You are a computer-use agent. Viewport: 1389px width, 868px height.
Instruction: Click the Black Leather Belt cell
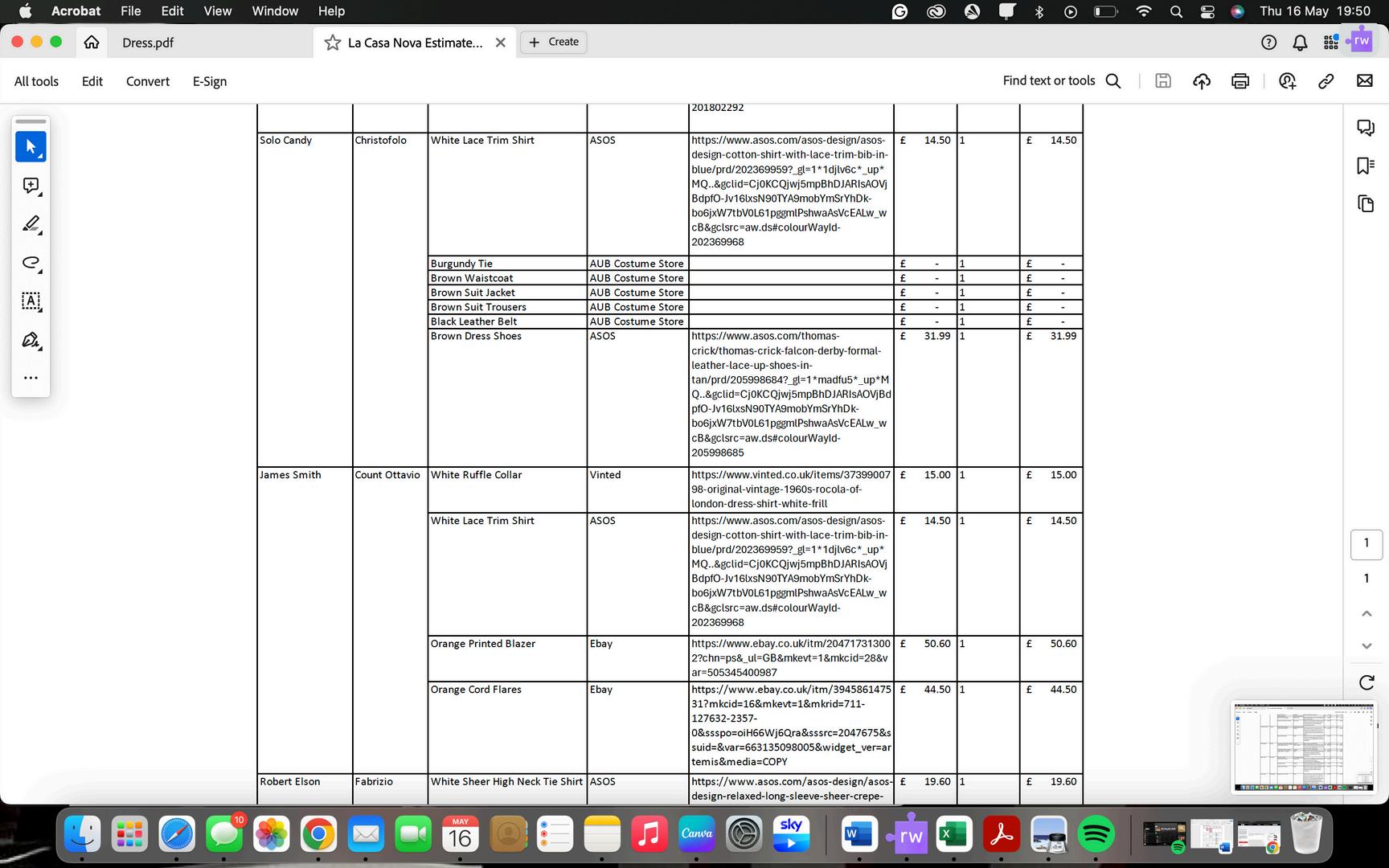(507, 321)
